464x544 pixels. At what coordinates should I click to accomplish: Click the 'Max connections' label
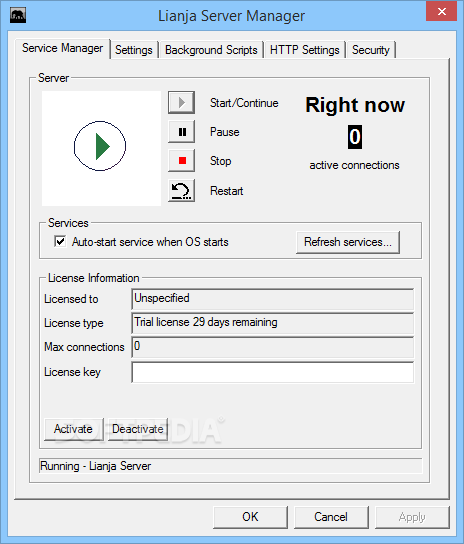(x=84, y=347)
